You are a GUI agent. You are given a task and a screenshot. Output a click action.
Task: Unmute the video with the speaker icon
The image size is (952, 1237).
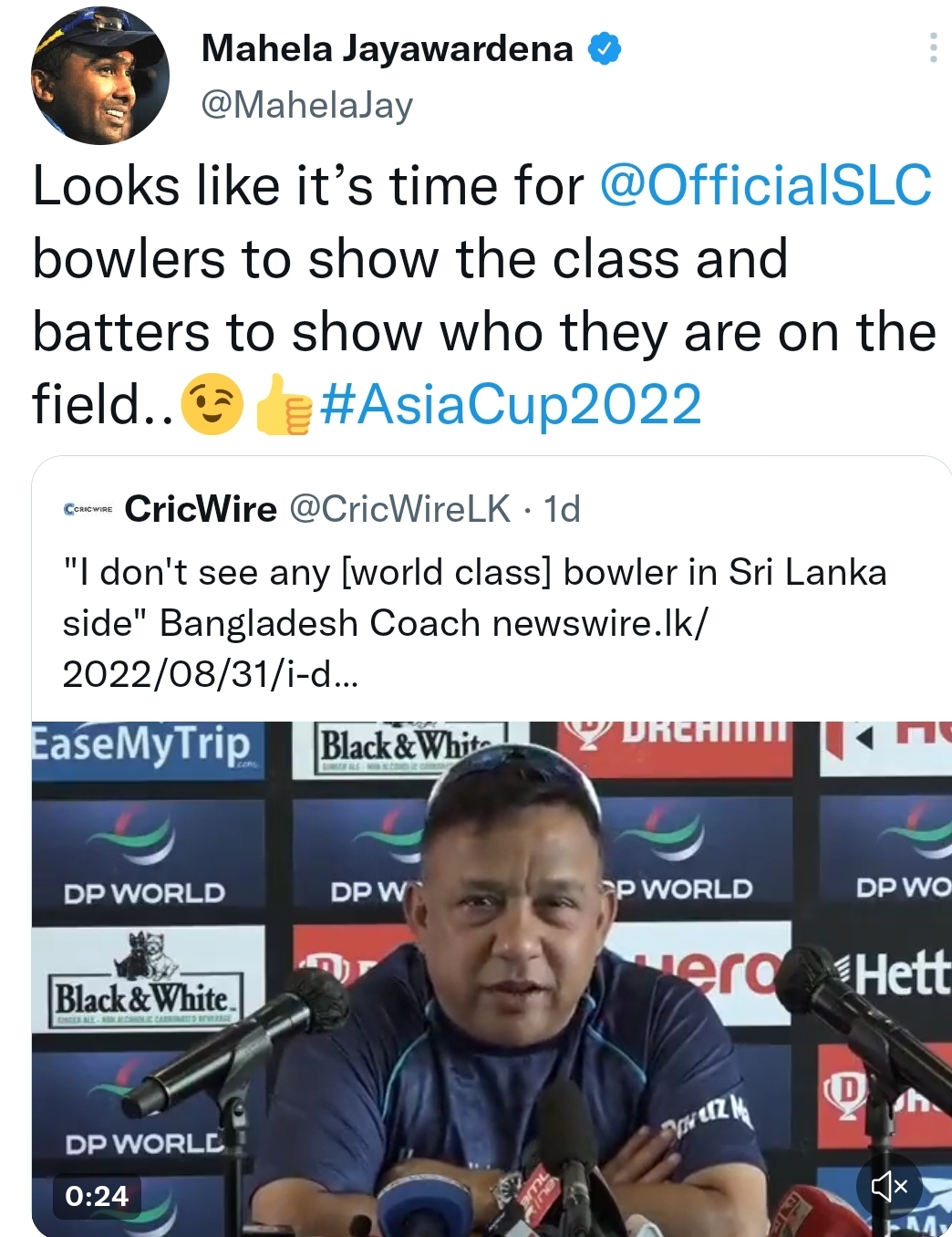(x=889, y=1185)
